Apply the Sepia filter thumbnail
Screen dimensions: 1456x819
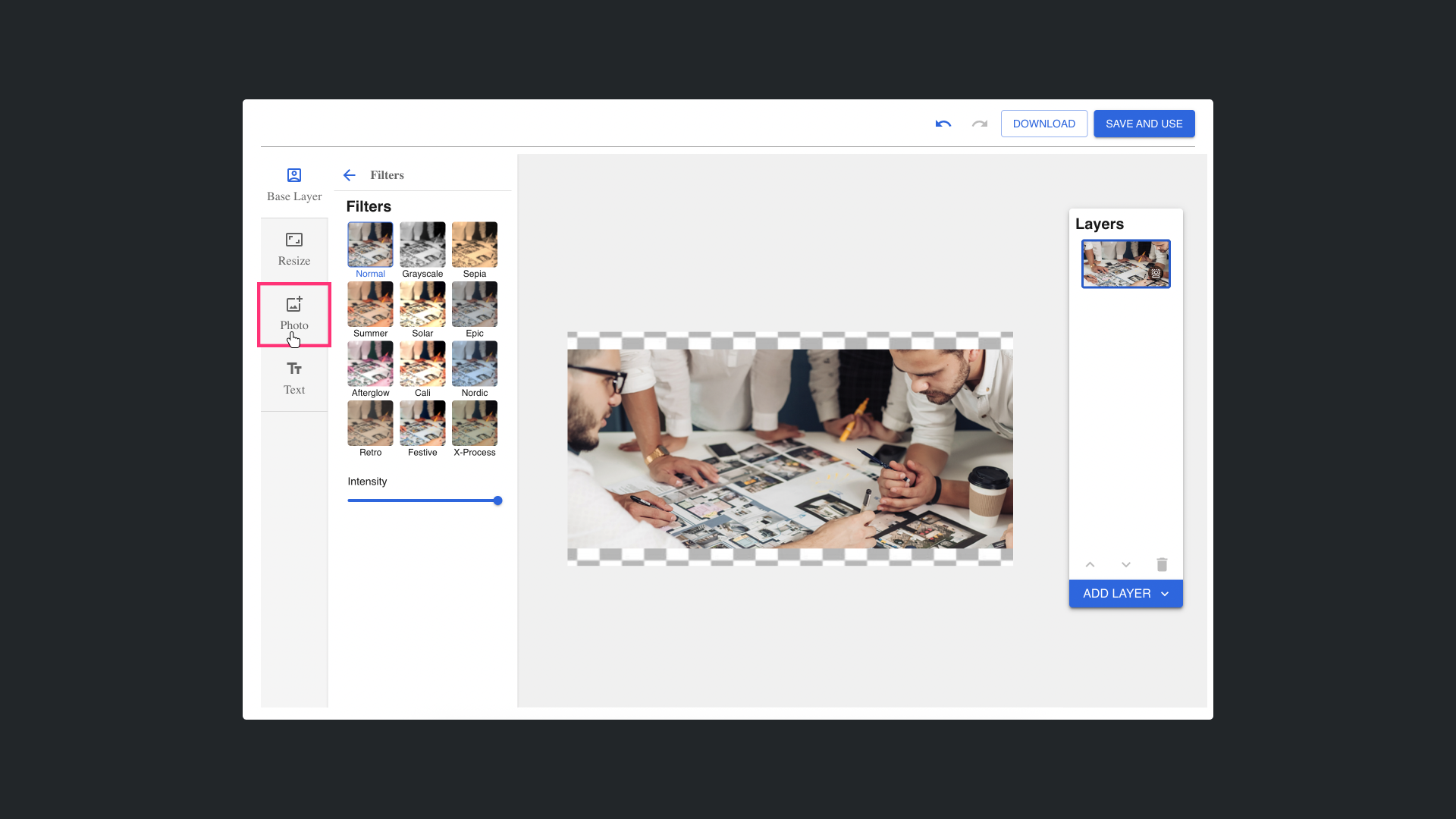pyautogui.click(x=475, y=245)
